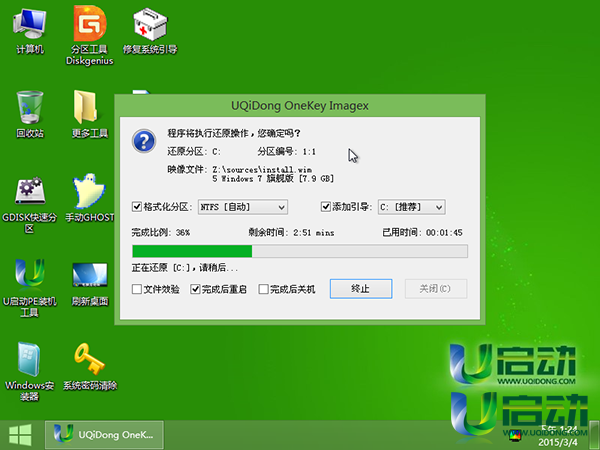Enable 文件效验 checkbox
The width and height of the screenshot is (600, 450).
click(x=137, y=289)
